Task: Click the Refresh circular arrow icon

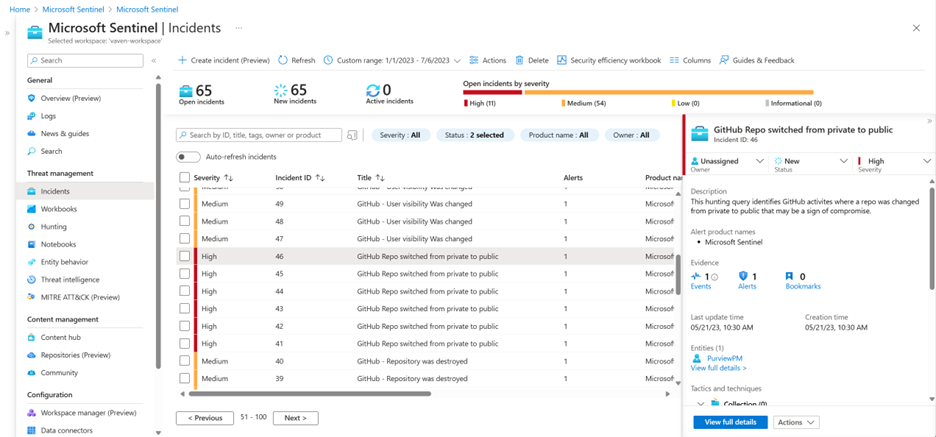Action: click(284, 60)
